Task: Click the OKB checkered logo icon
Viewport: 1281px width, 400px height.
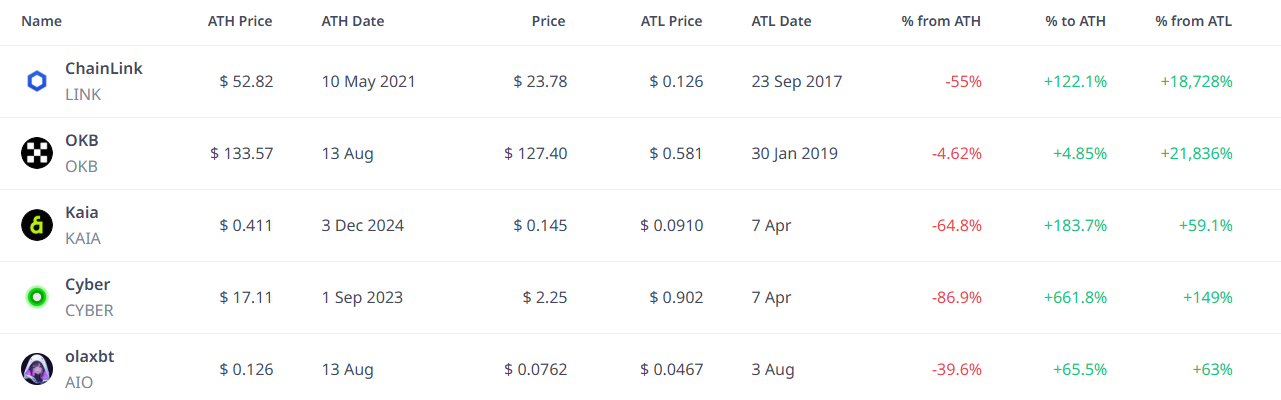Action: 37,154
